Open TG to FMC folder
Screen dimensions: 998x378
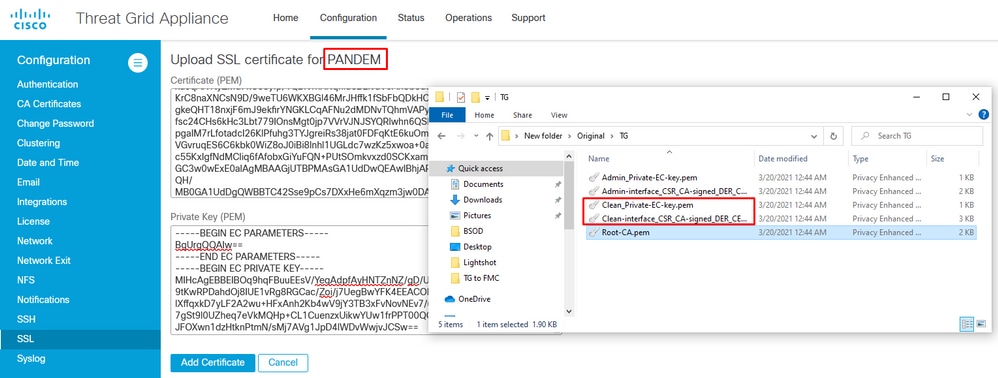tap(482, 278)
